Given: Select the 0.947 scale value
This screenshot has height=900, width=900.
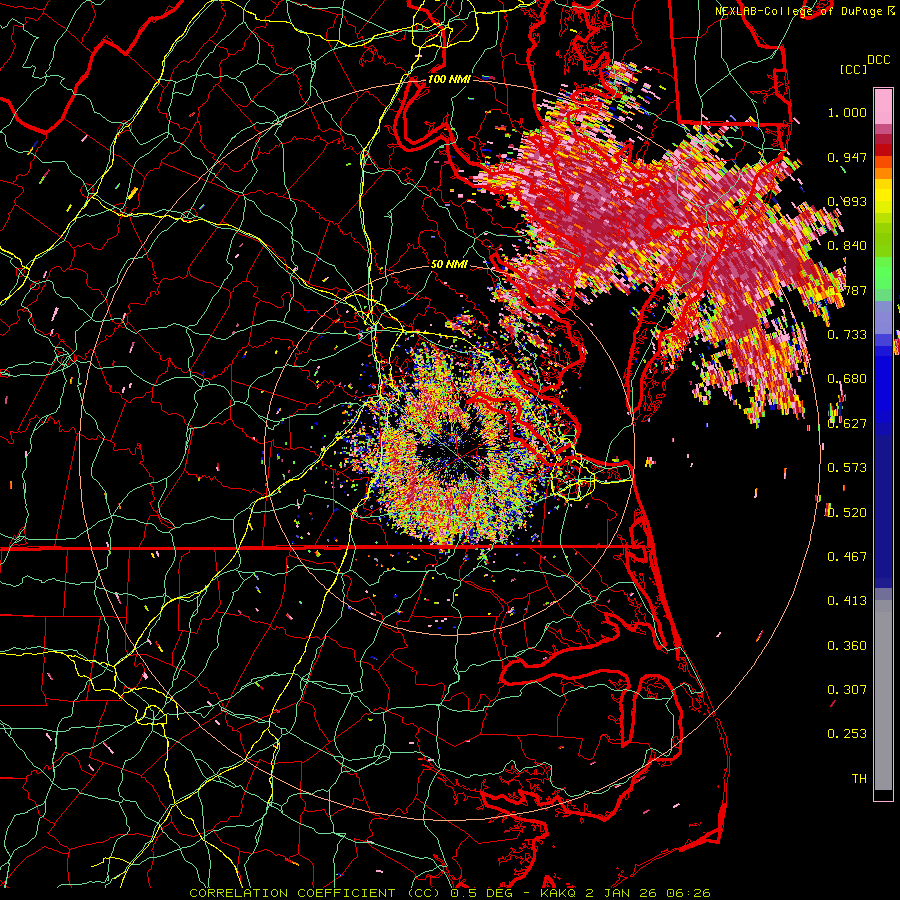Looking at the screenshot, I should 847,157.
